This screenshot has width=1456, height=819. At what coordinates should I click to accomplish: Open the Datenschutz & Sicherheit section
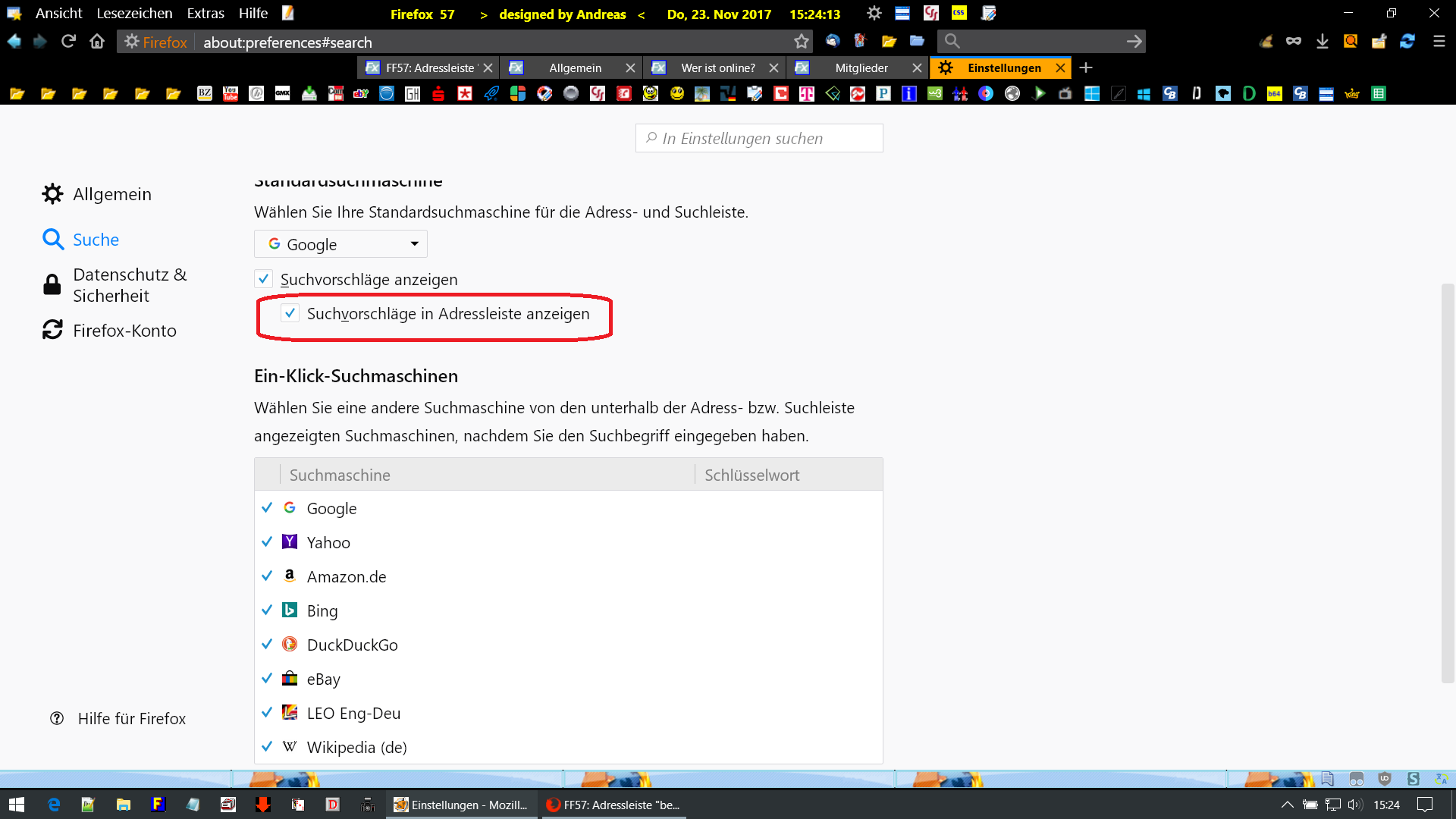pos(129,285)
